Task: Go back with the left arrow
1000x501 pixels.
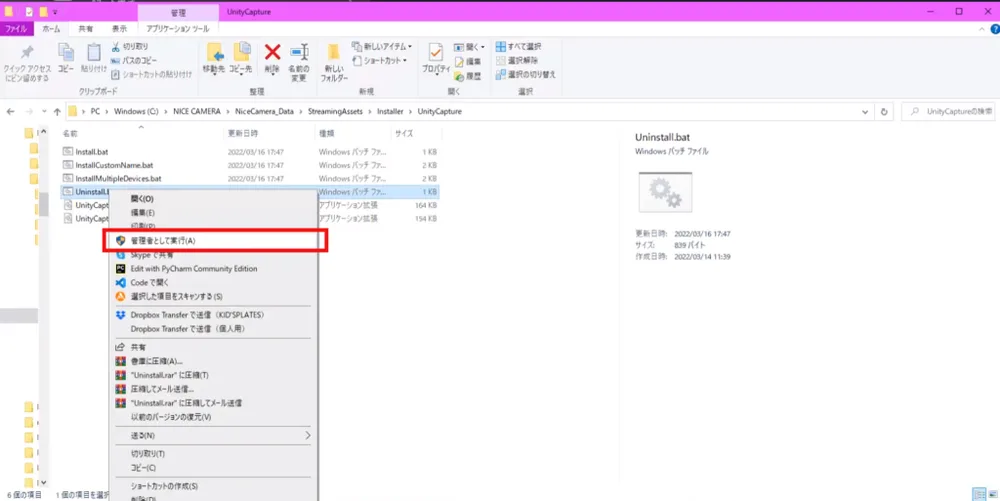Action: click(10, 112)
